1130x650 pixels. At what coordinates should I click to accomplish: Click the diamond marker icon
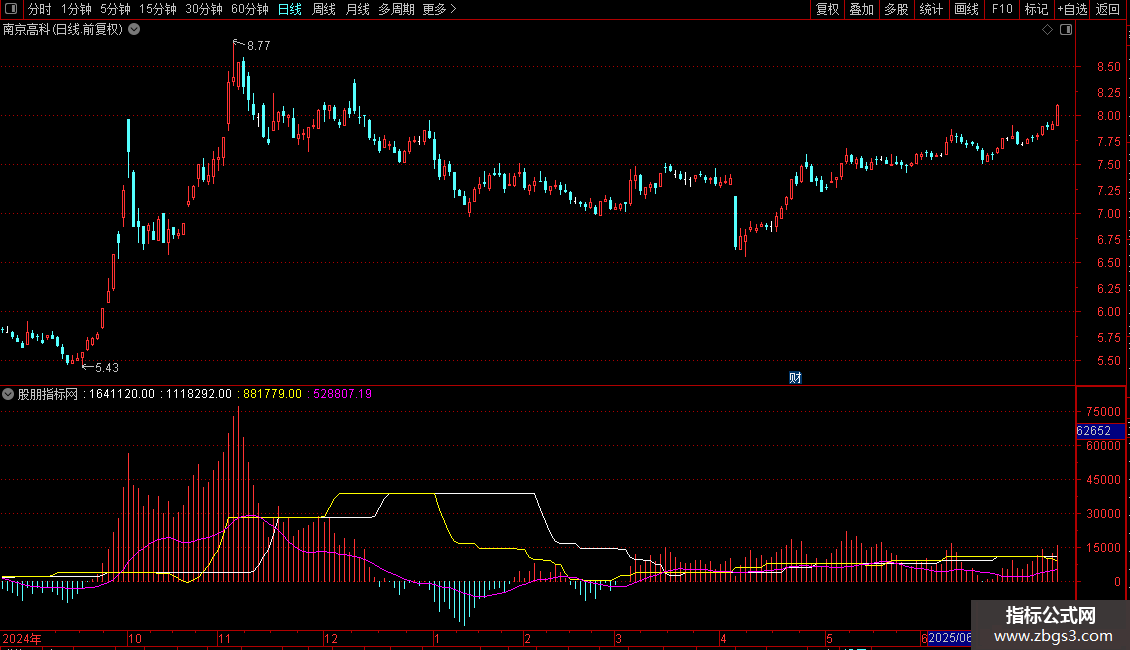click(x=1048, y=30)
